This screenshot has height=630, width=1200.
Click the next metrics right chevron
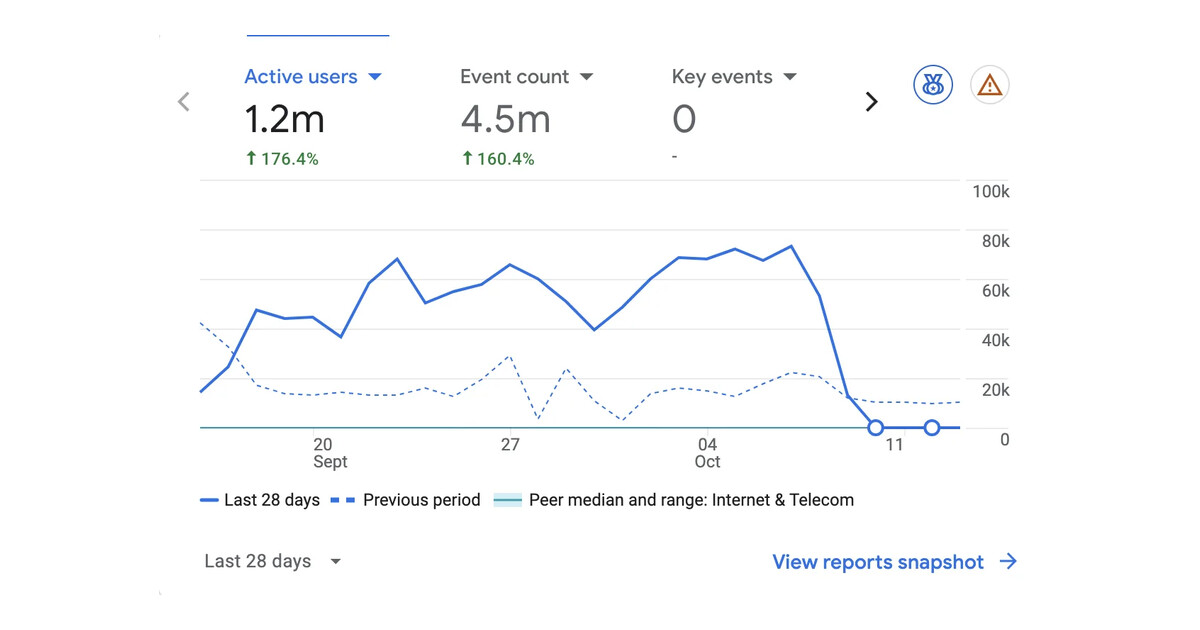pyautogui.click(x=871, y=101)
